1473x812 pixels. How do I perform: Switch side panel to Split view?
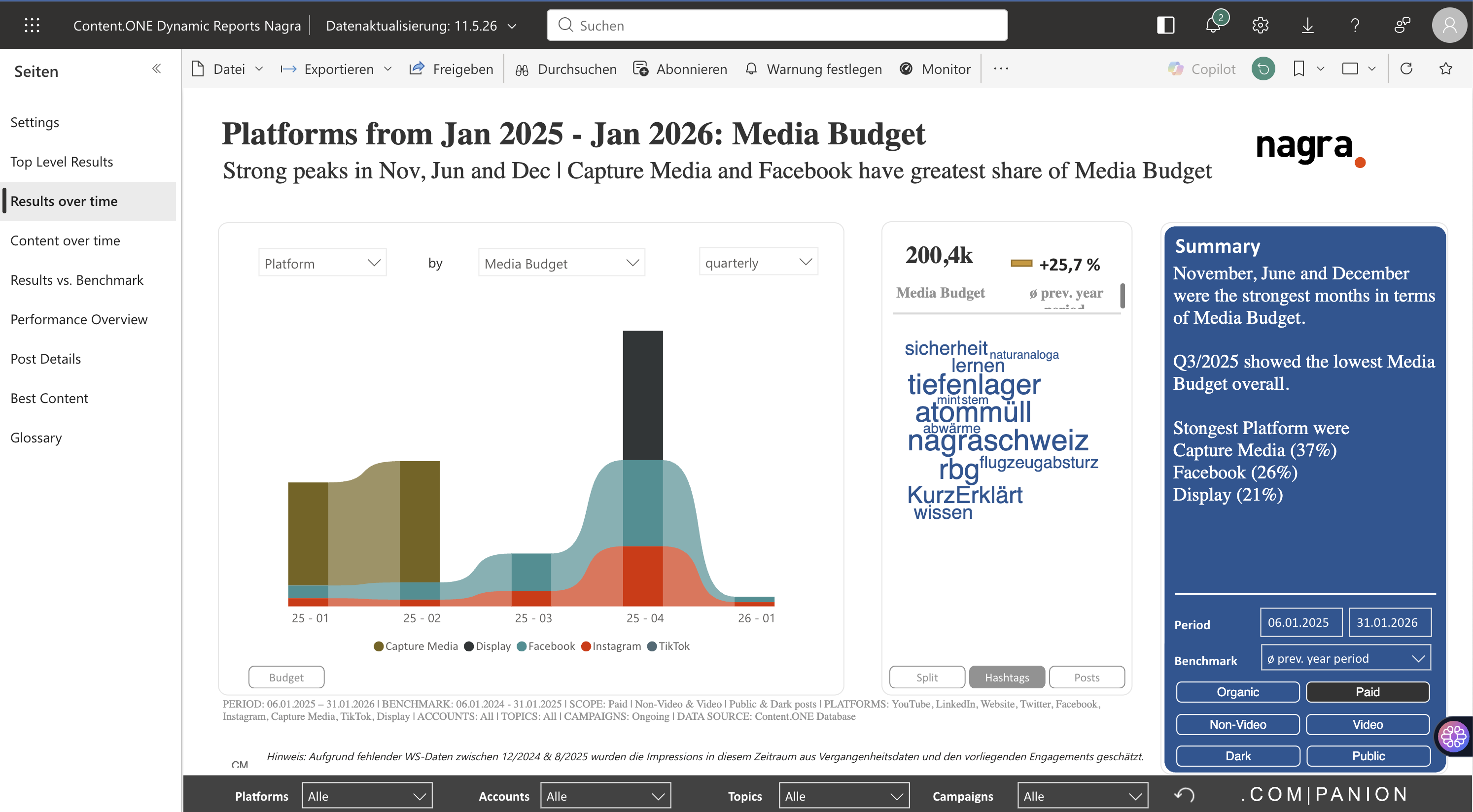927,677
